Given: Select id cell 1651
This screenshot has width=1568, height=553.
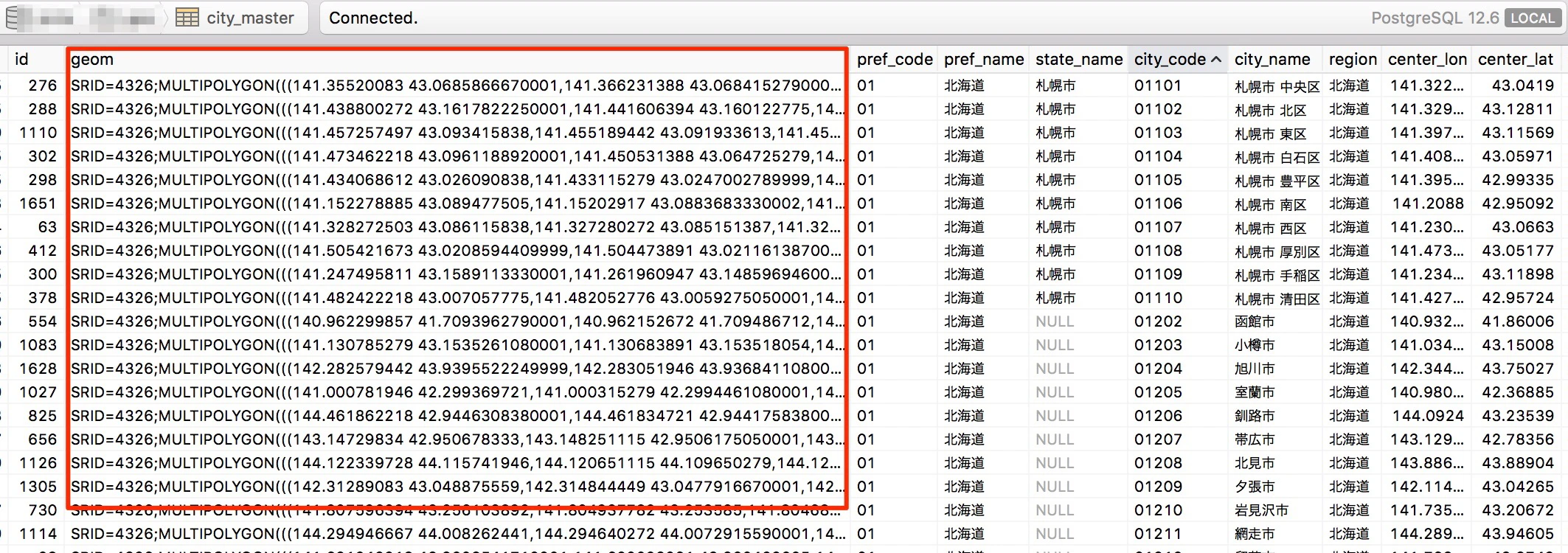Looking at the screenshot, I should coord(38,204).
